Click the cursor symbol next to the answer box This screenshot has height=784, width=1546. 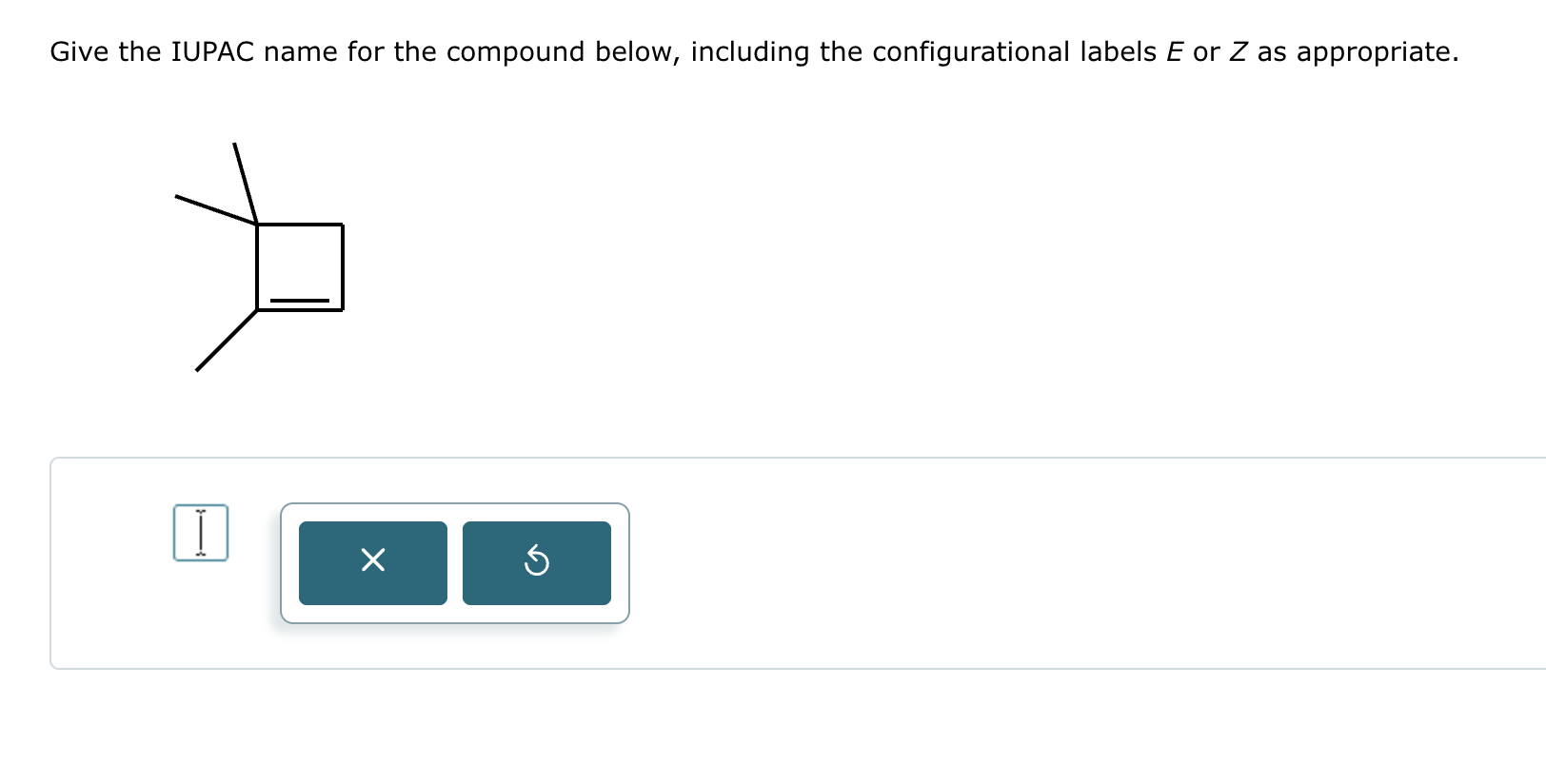tap(201, 532)
